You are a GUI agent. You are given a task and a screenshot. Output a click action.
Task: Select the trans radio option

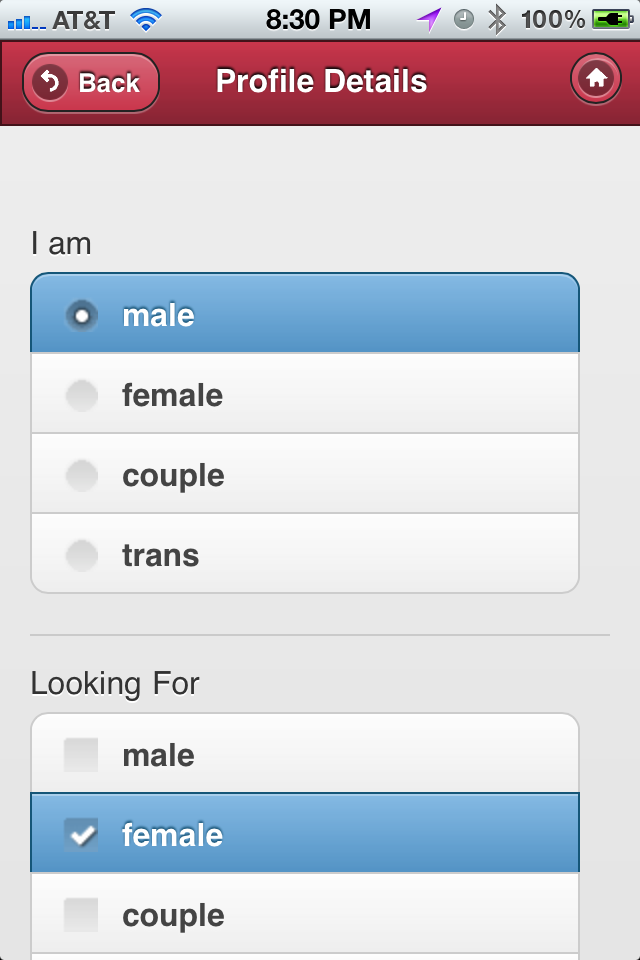tap(305, 554)
